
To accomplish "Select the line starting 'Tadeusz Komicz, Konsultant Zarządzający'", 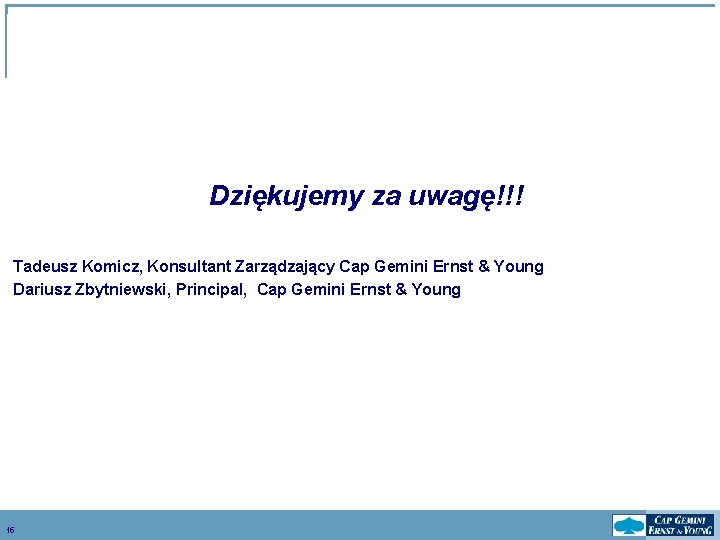I will tap(278, 266).
